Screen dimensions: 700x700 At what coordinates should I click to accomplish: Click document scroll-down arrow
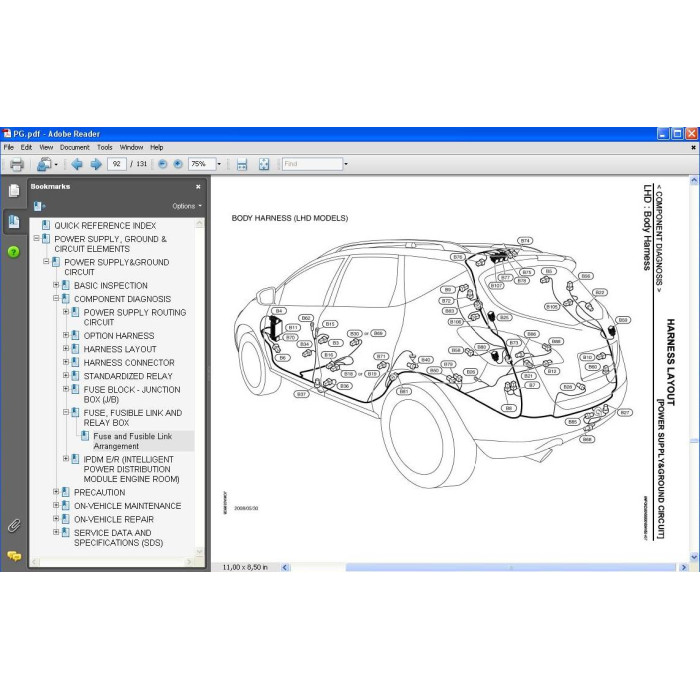(694, 557)
